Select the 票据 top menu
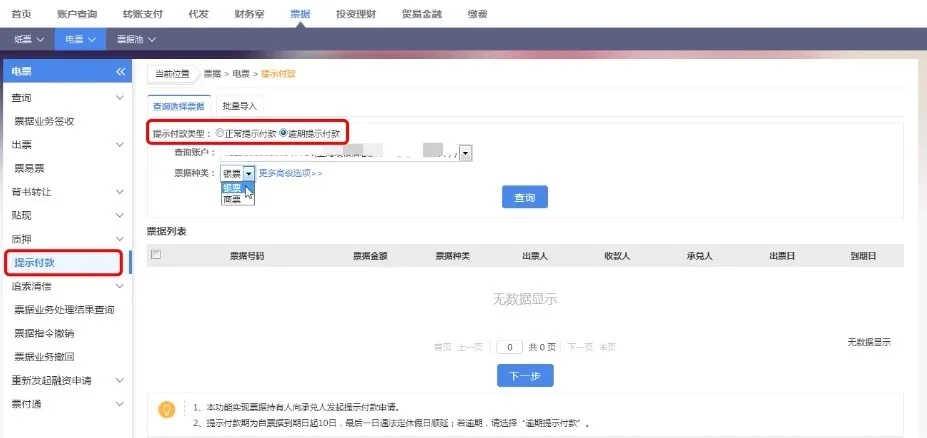The width and height of the screenshot is (927, 438). [x=300, y=14]
